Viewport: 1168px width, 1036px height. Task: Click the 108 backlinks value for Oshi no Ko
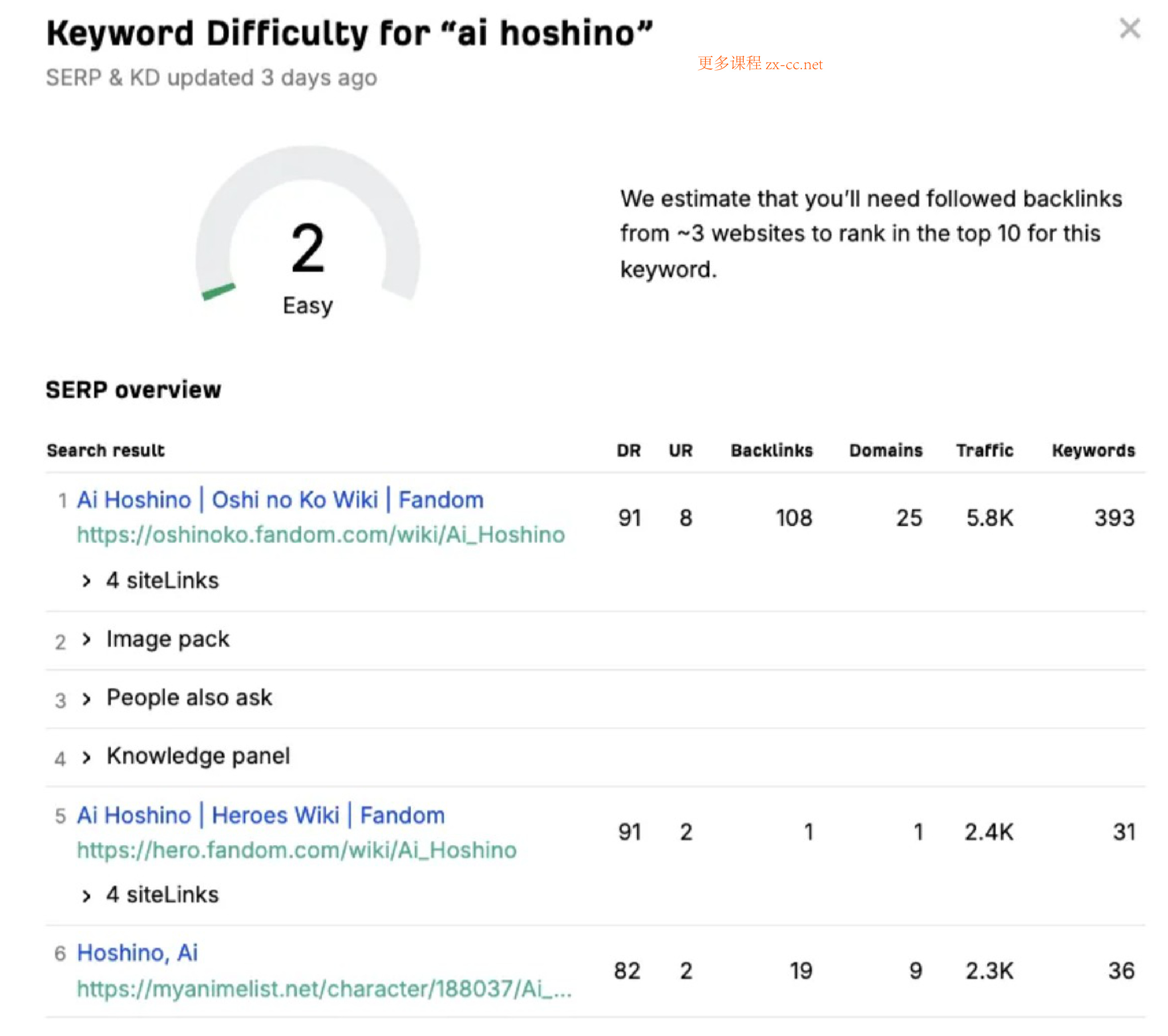pos(794,518)
